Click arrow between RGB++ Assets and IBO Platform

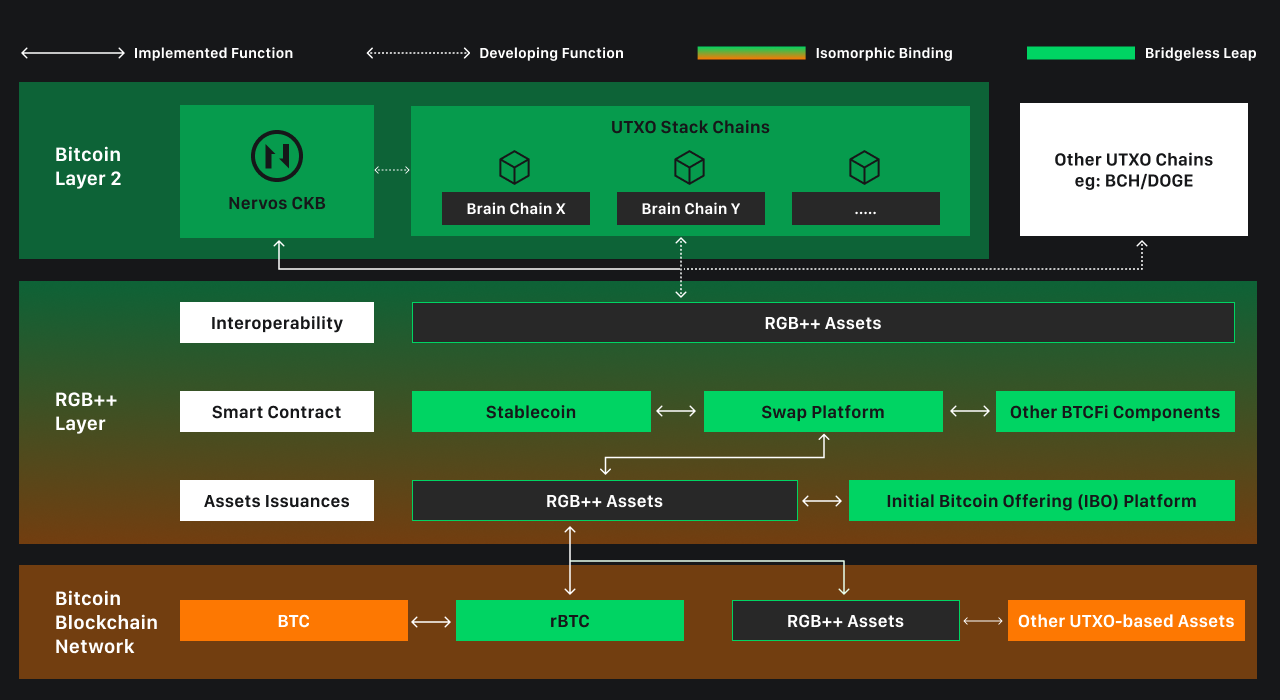pos(823,501)
